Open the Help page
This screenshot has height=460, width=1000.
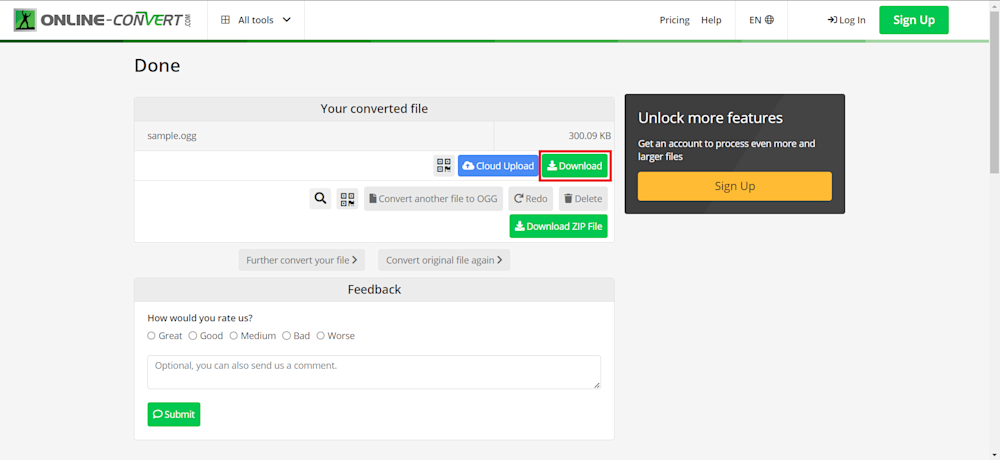click(x=711, y=20)
